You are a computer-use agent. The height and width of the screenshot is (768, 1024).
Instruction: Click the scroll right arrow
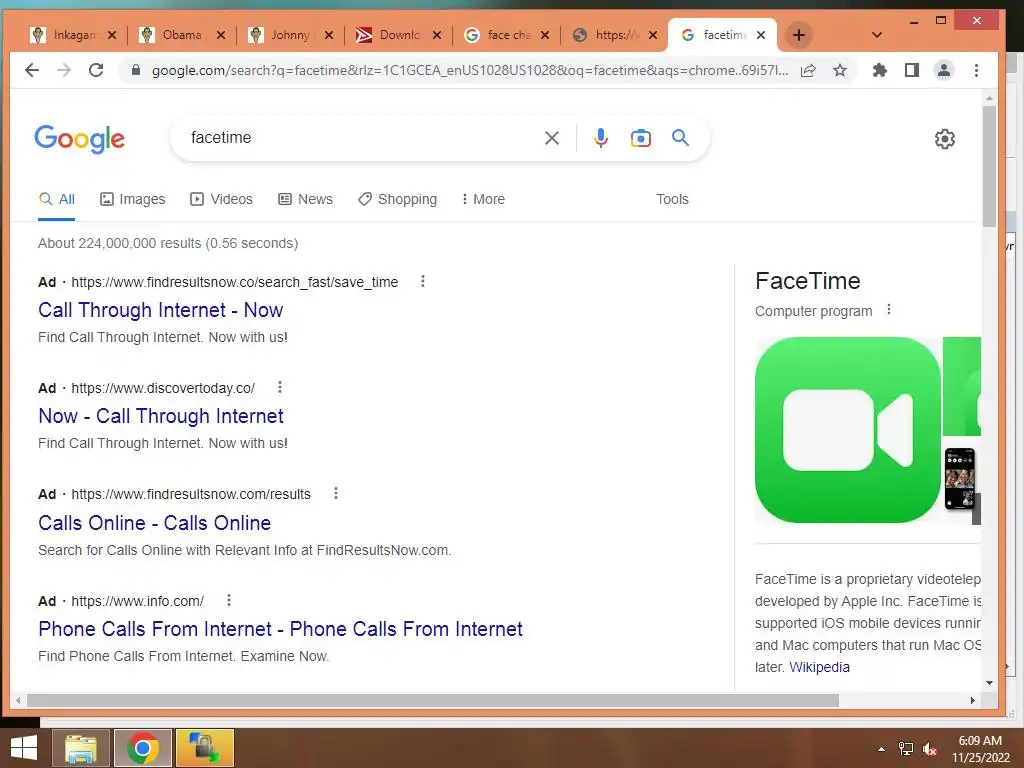(x=973, y=701)
